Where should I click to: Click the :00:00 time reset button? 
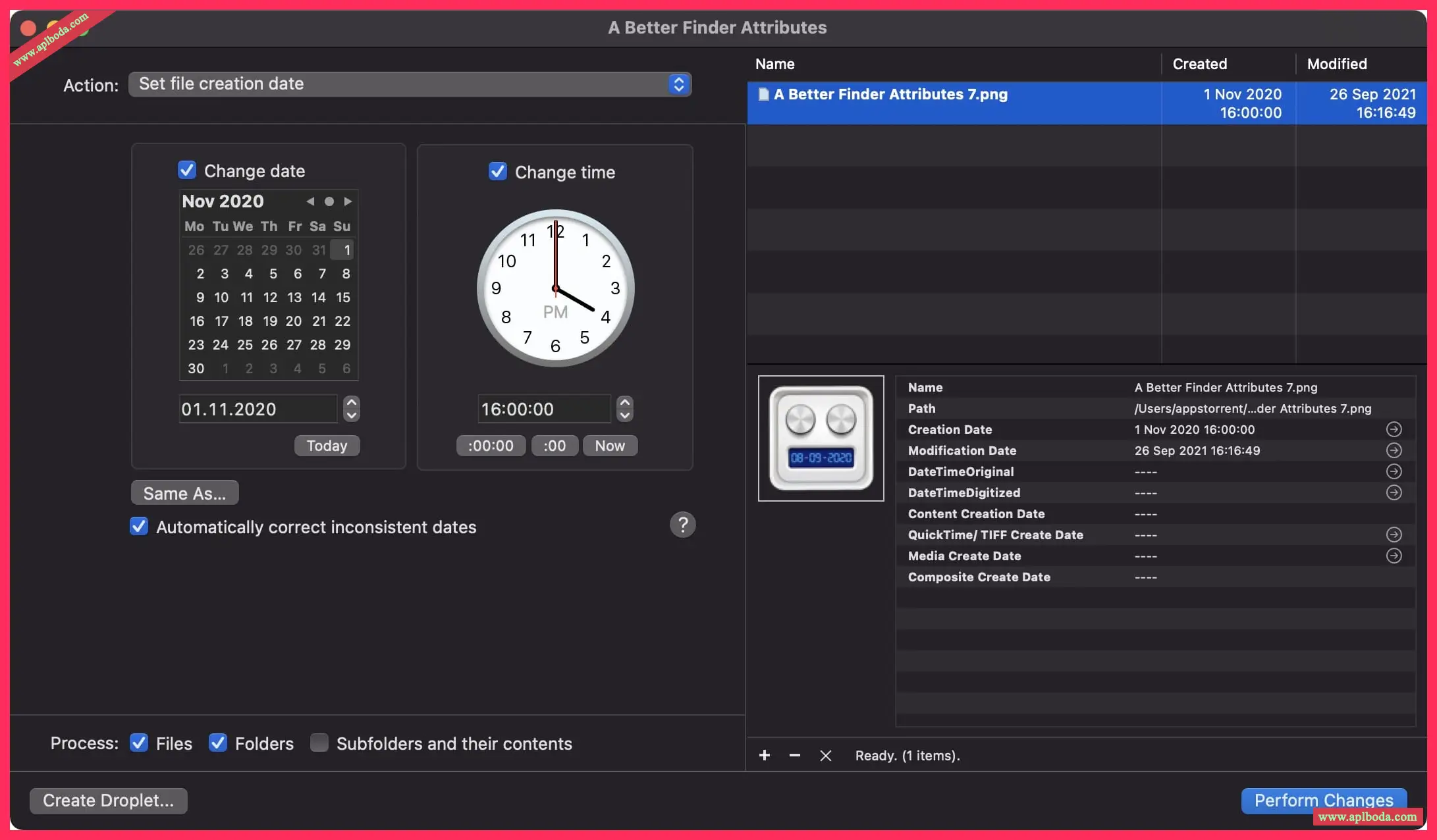[491, 446]
